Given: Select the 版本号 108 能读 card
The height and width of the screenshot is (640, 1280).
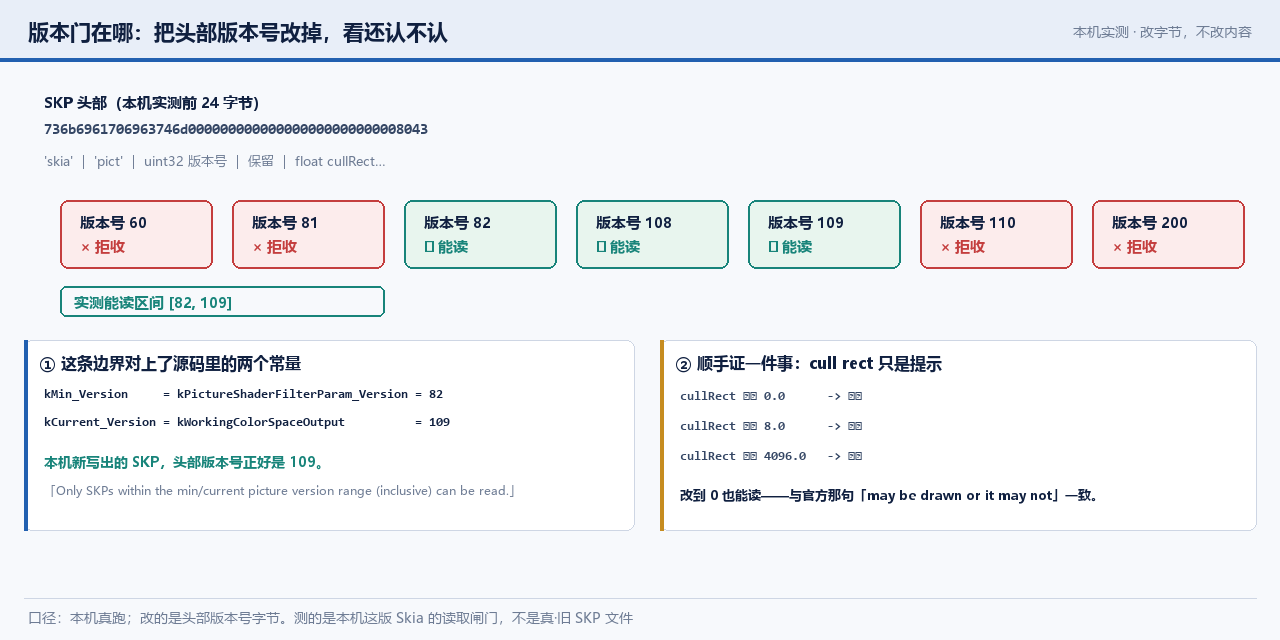Looking at the screenshot, I should point(652,235).
